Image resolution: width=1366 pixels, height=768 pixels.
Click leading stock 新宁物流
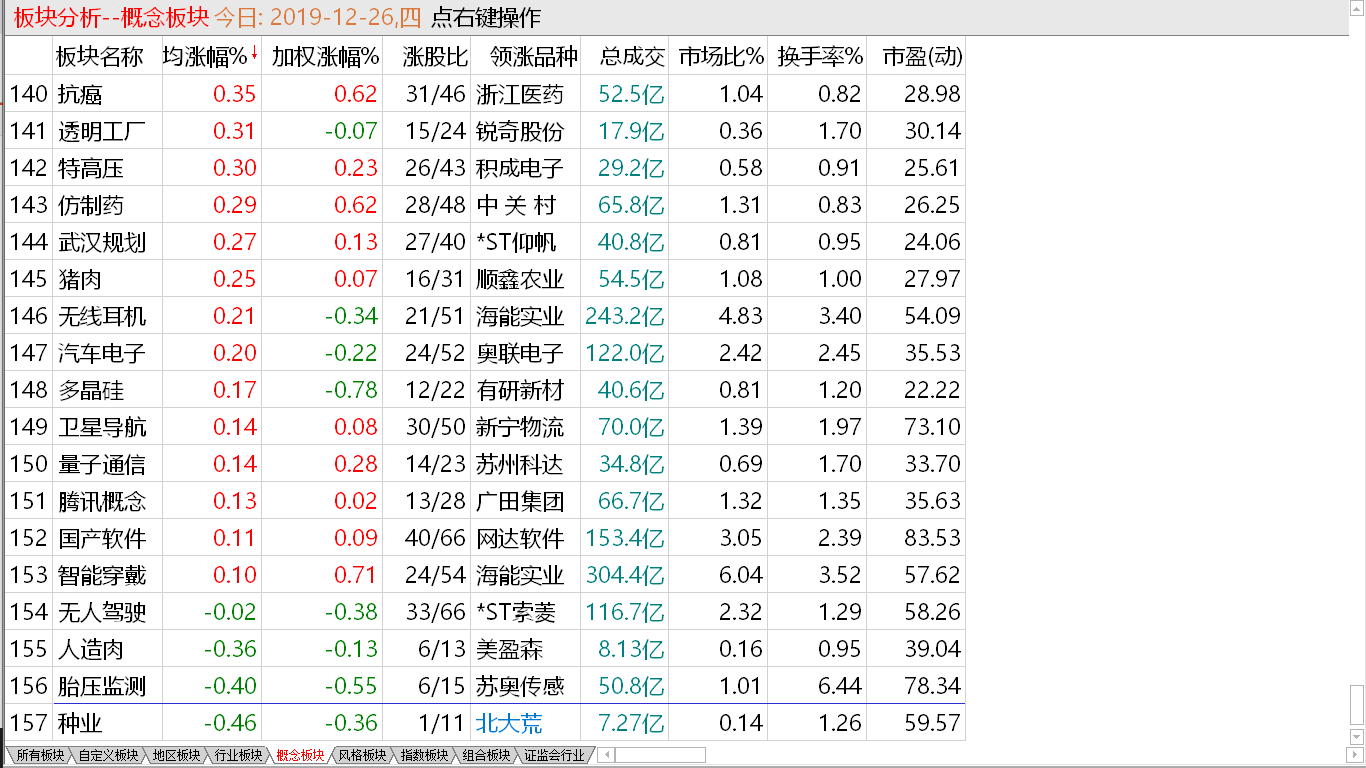point(520,427)
